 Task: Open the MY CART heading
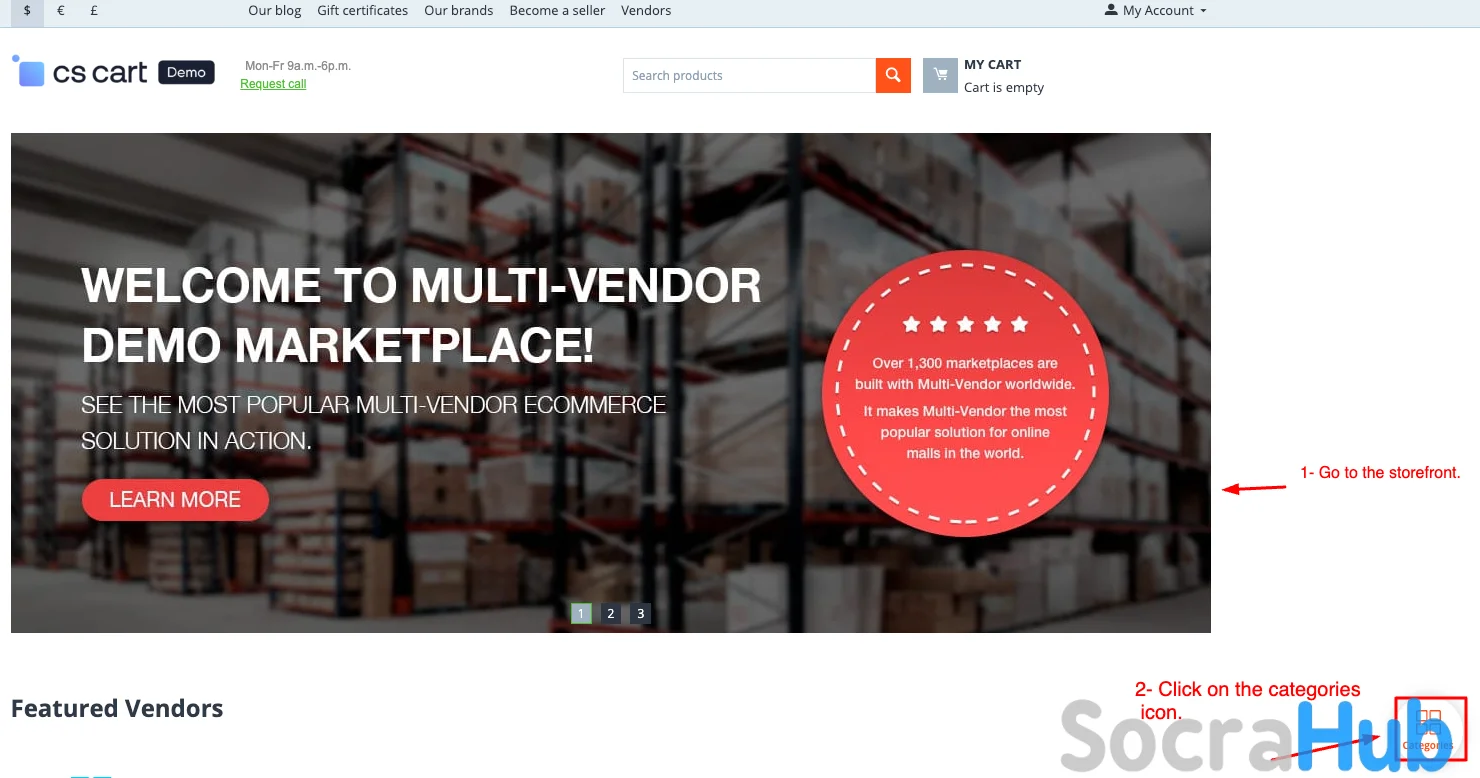(x=993, y=65)
